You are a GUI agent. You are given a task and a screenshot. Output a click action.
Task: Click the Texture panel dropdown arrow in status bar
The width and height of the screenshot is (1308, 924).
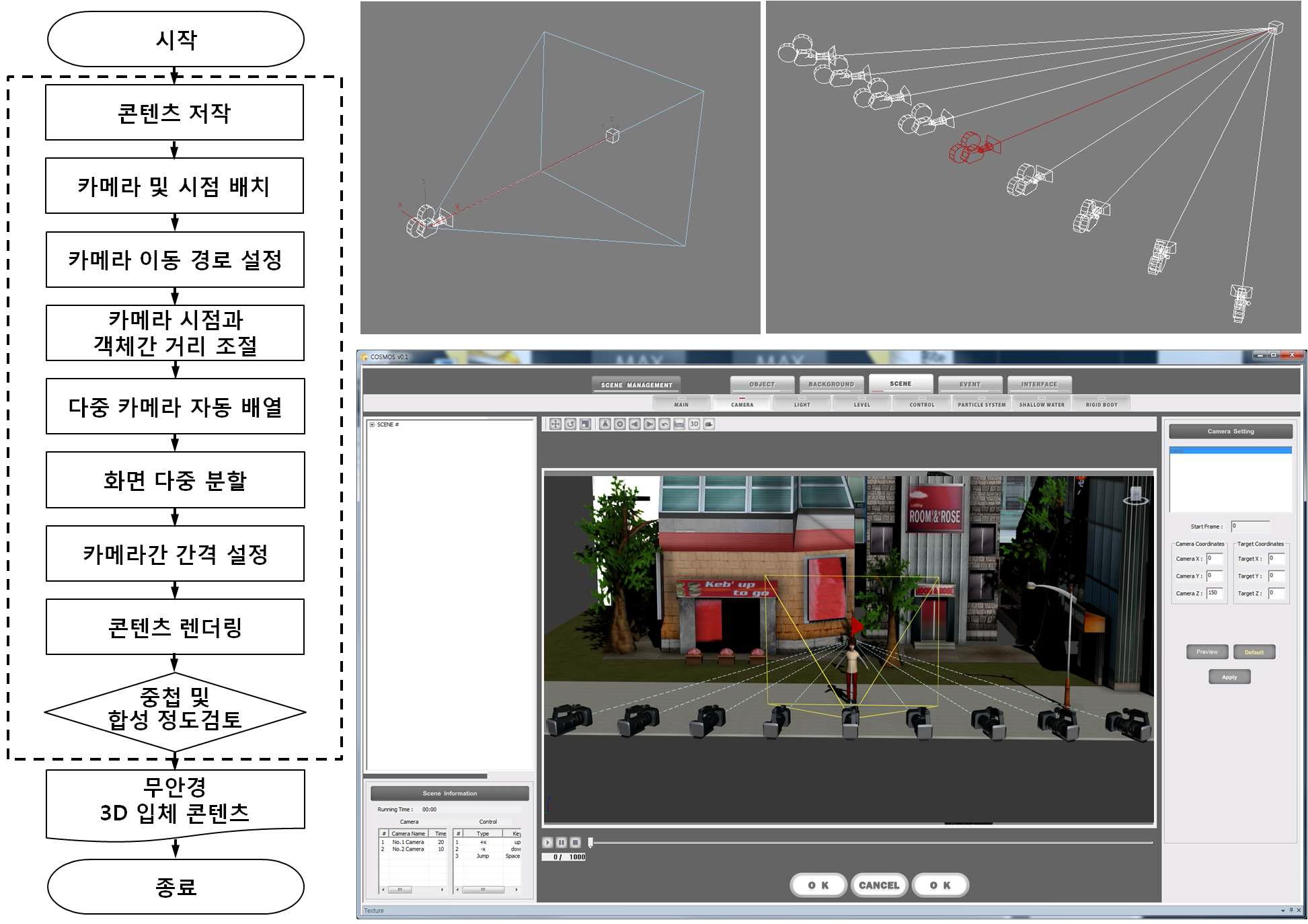1283,911
